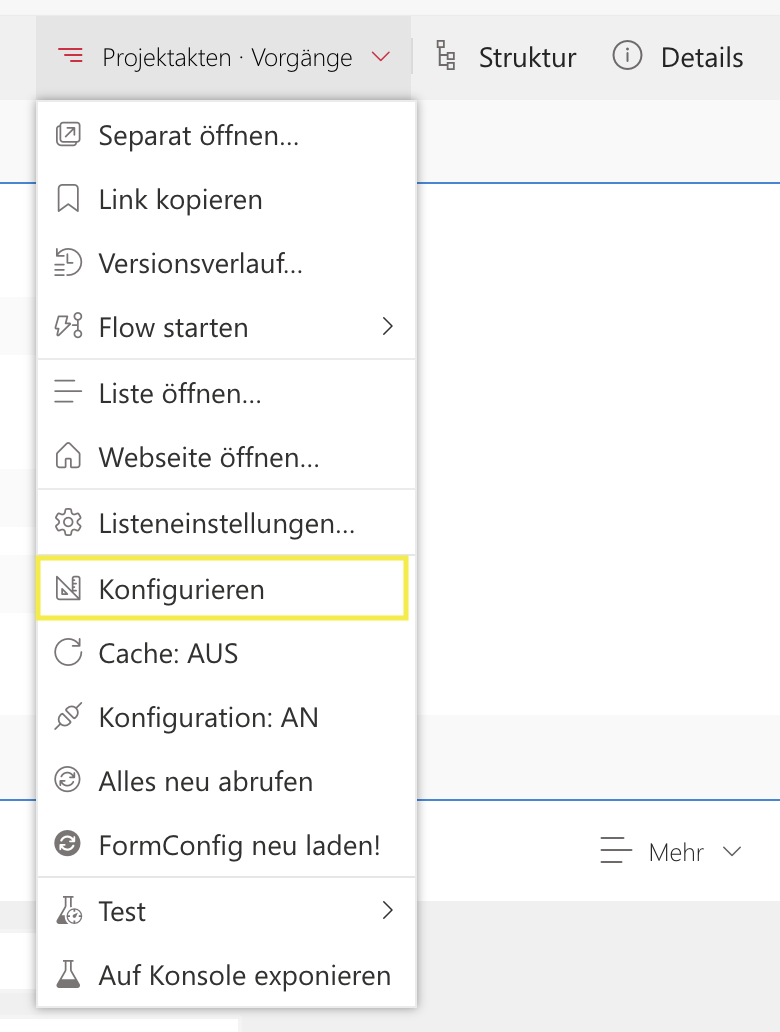Viewport: 780px width, 1032px height.
Task: Click the Struktur tree icon
Action: (446, 57)
